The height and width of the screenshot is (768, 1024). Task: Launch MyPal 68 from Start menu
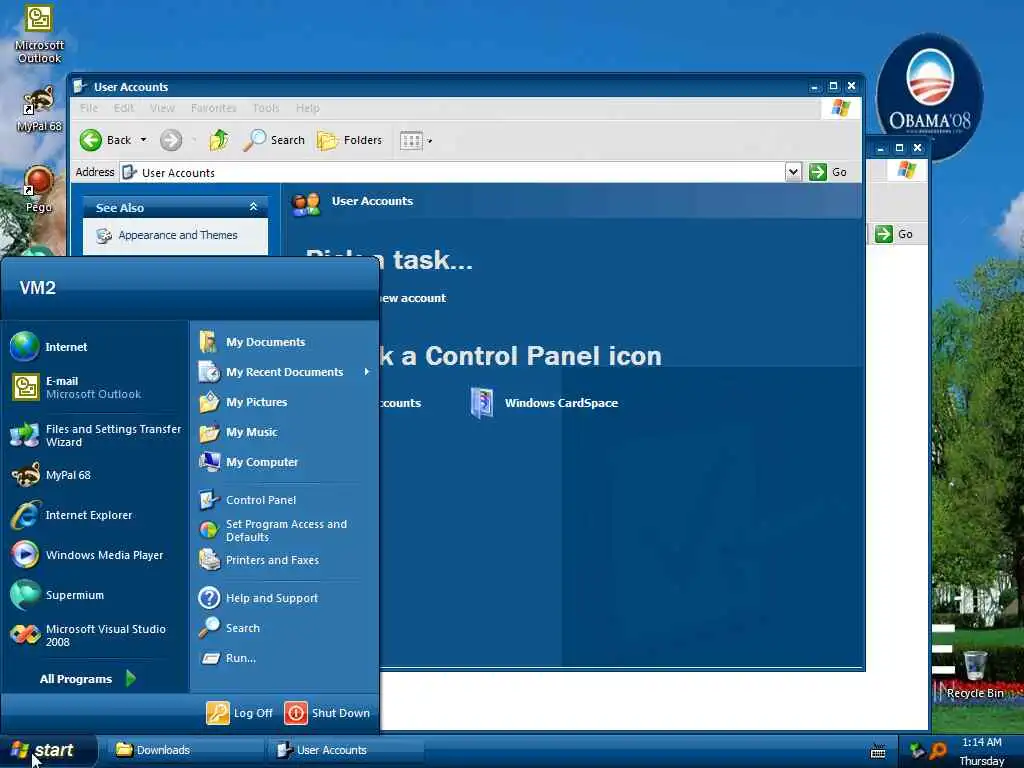(95, 475)
